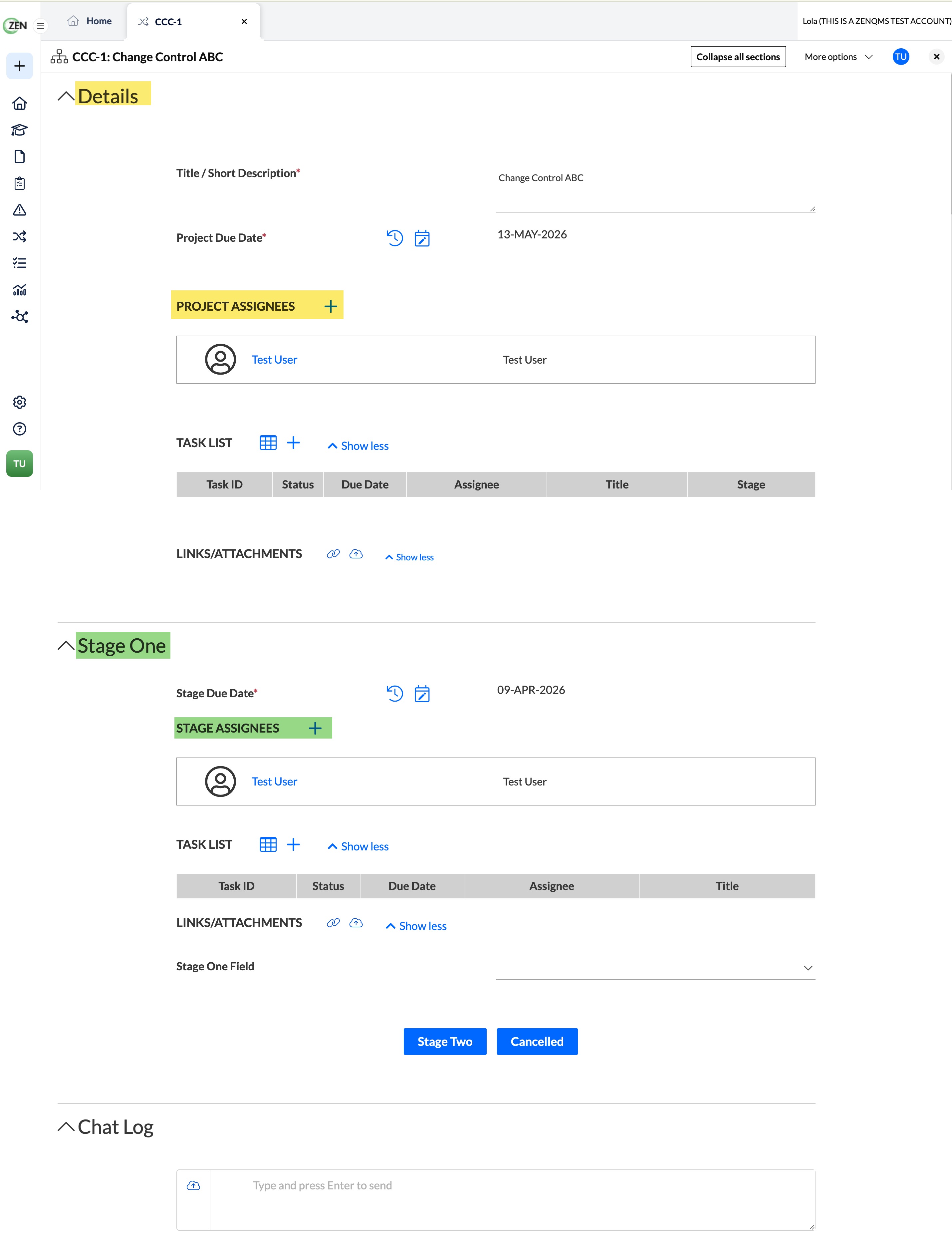The width and height of the screenshot is (952, 1256).
Task: Open the Home icon in left sidebar
Action: click(19, 103)
